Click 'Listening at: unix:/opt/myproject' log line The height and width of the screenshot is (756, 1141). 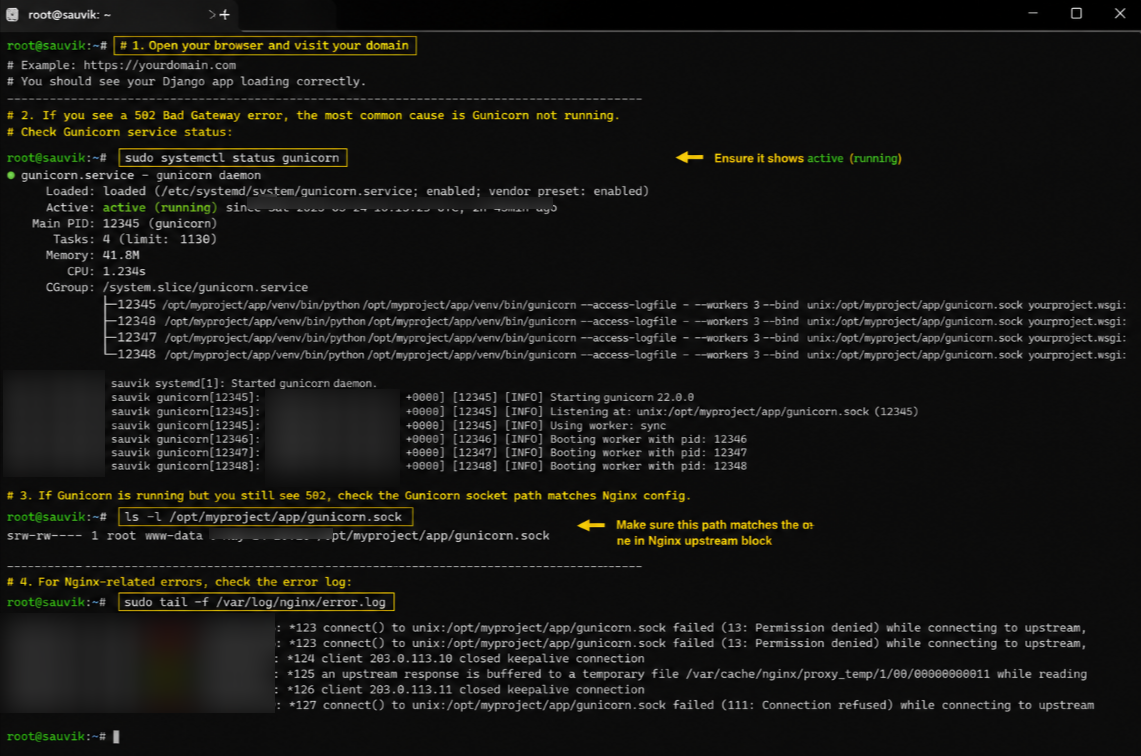(514, 412)
